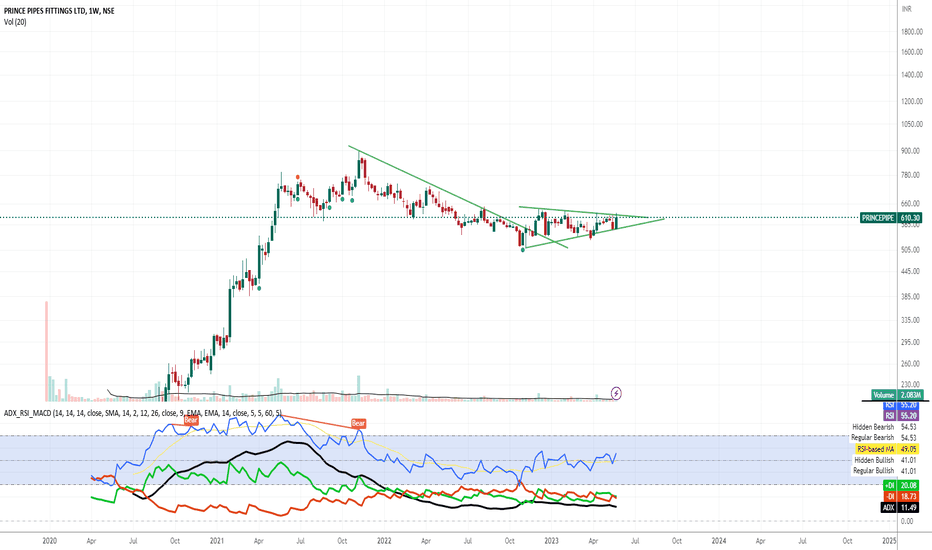This screenshot has width=932, height=550.
Task: Click the Hidden Bullish 41.01 label
Action: point(886,460)
